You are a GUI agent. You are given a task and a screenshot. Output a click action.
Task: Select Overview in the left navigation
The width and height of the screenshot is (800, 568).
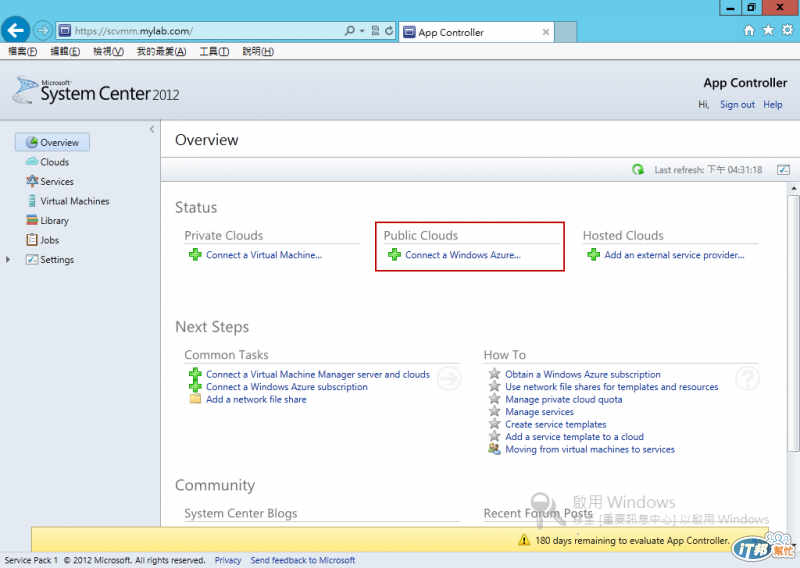click(x=53, y=142)
